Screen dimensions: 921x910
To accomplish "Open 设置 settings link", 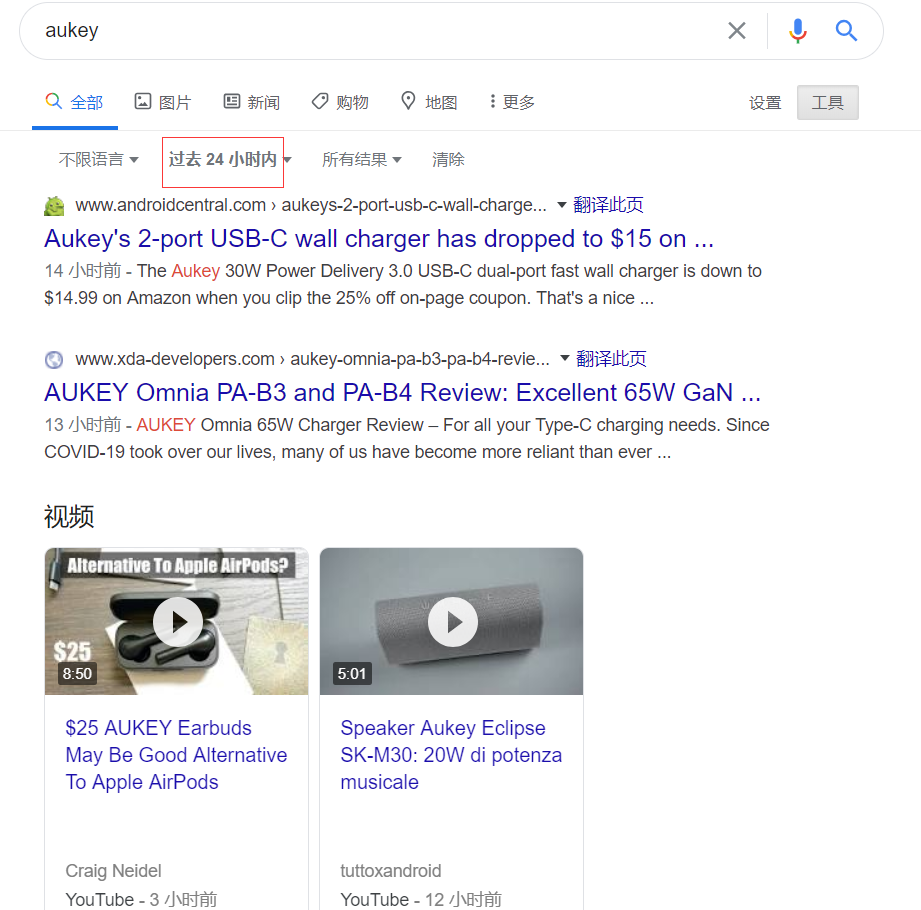I will coord(765,103).
